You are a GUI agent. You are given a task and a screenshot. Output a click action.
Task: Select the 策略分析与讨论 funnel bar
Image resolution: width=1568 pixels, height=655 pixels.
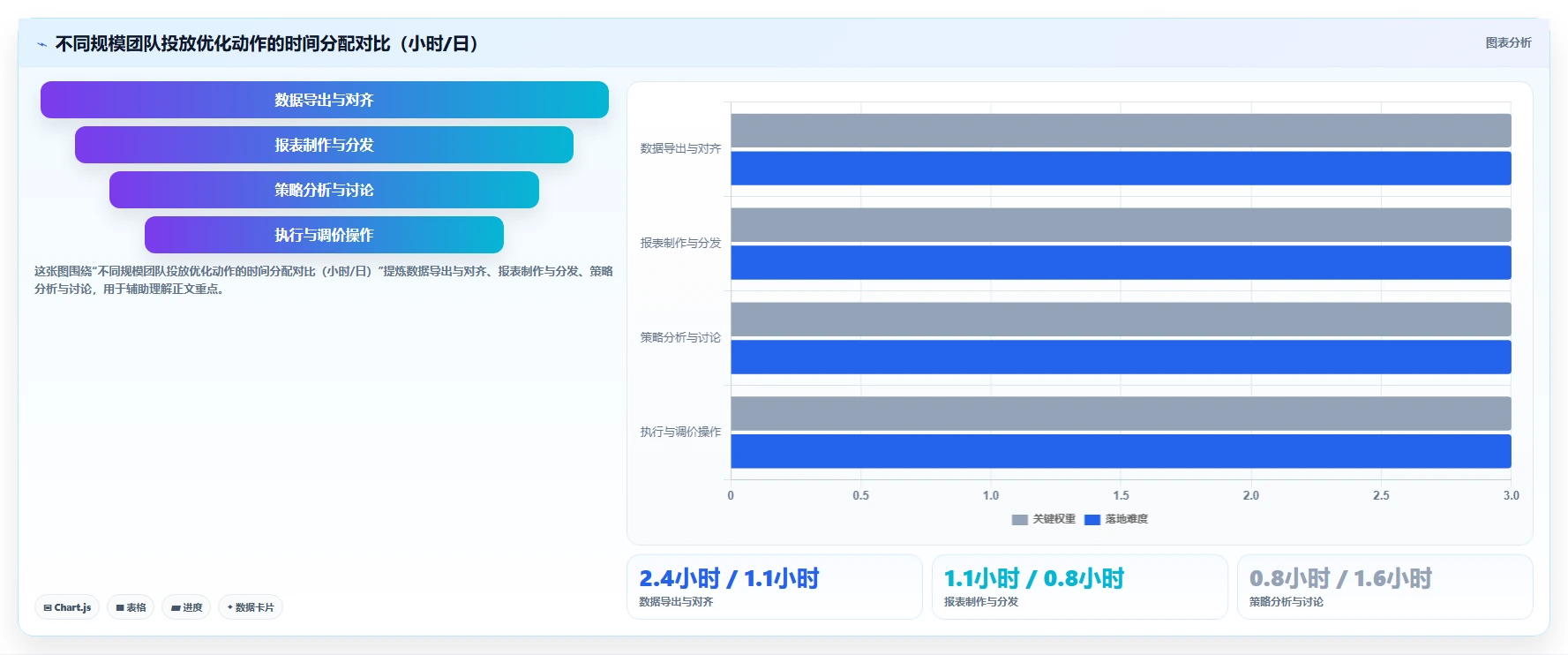pos(324,190)
